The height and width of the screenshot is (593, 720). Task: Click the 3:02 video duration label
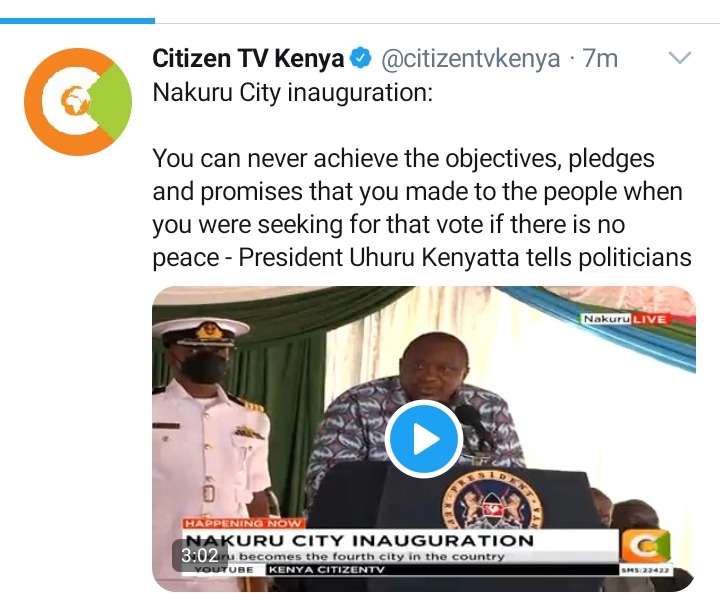click(199, 555)
